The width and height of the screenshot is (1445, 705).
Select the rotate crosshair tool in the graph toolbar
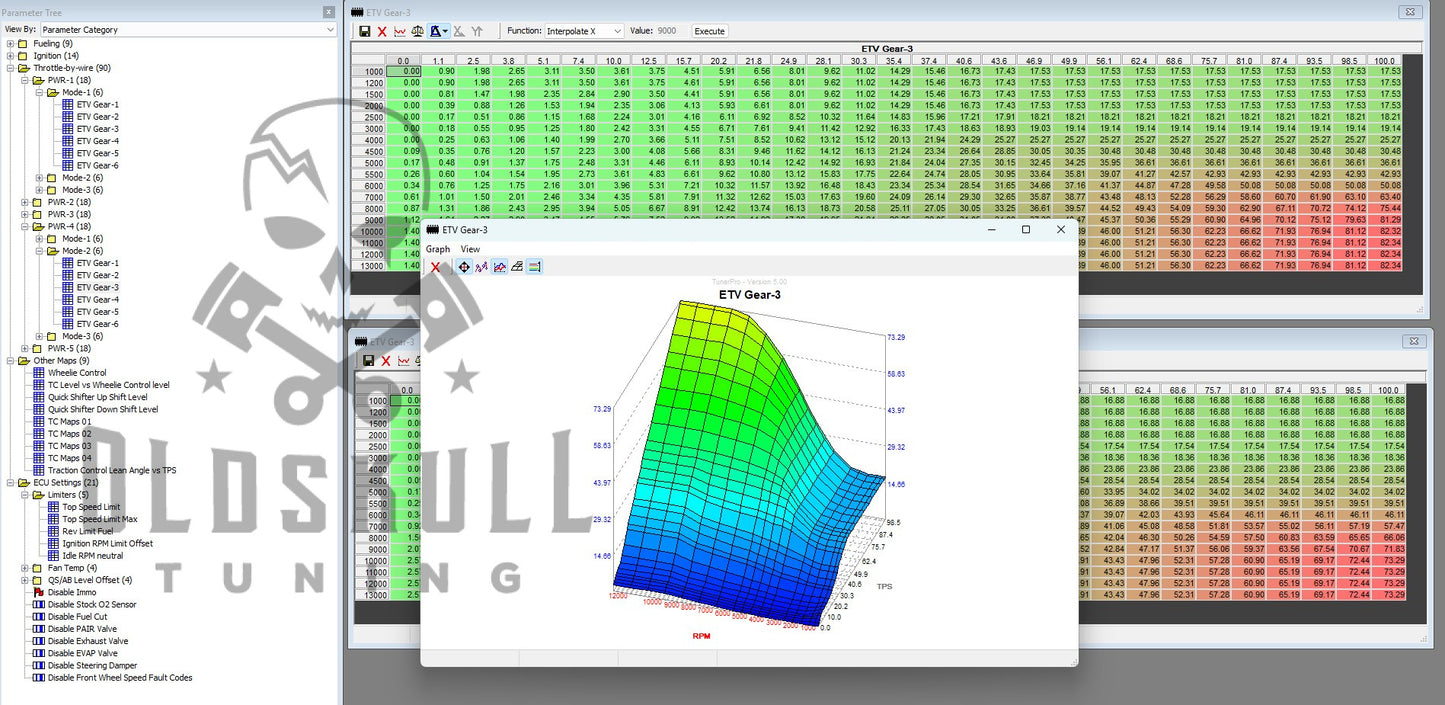coord(464,267)
